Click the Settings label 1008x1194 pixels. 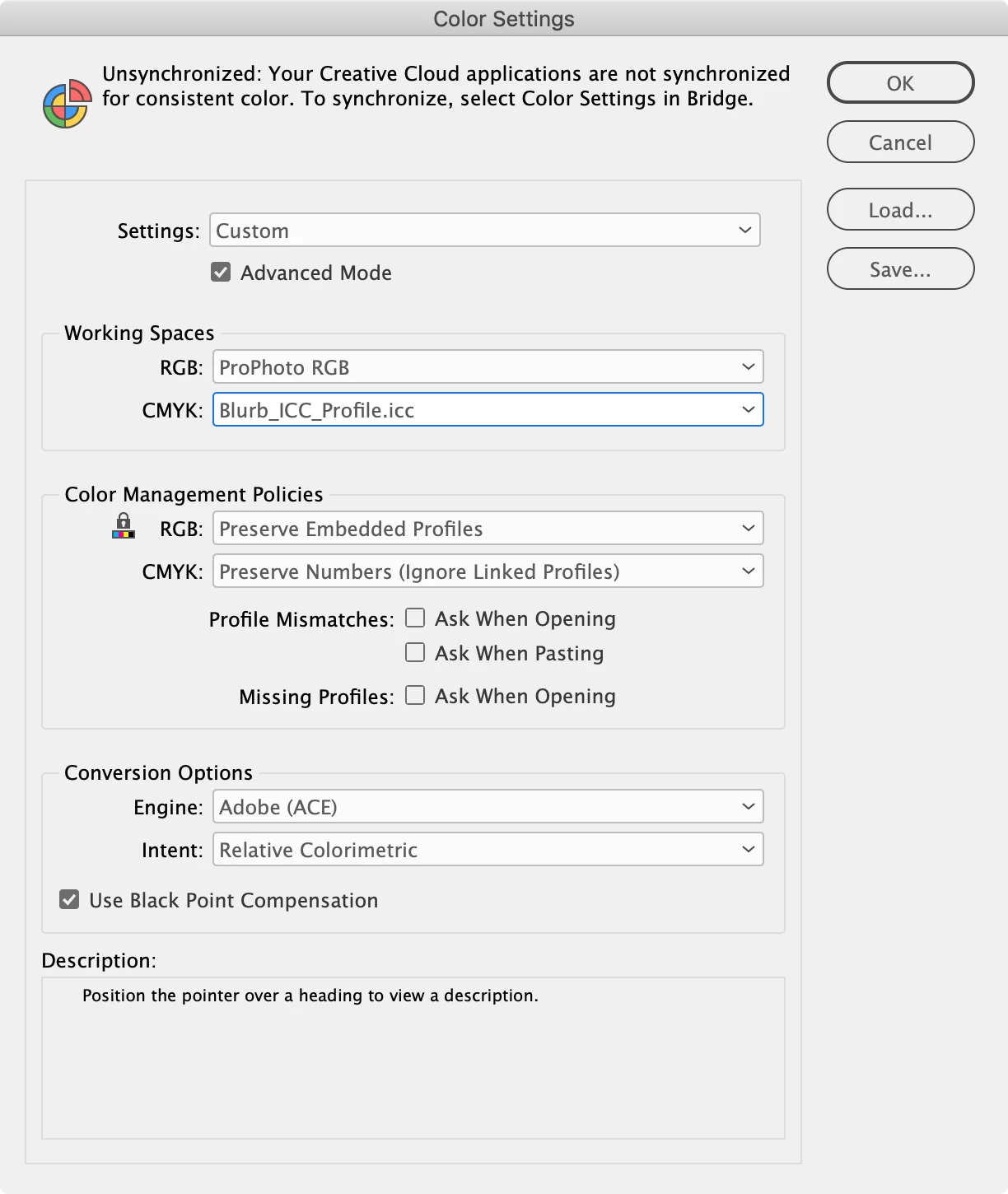coord(158,231)
